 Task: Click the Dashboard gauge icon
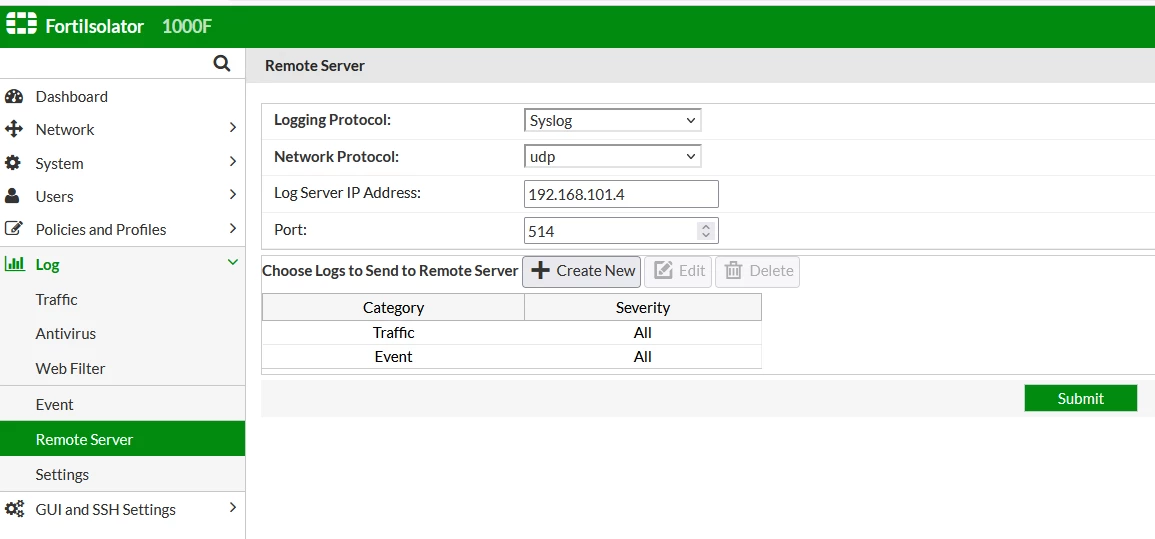[x=13, y=96]
